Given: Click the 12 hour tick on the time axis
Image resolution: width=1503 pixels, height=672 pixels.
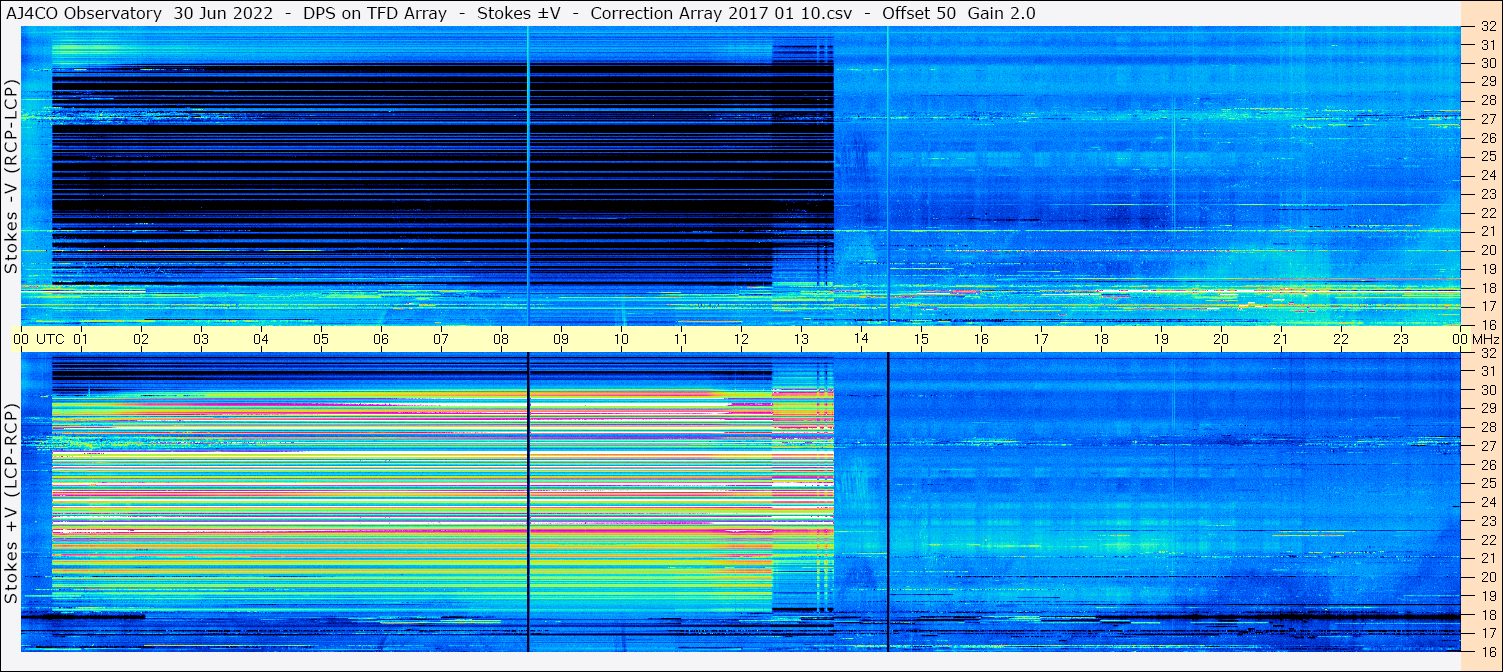Looking at the screenshot, I should (x=741, y=339).
